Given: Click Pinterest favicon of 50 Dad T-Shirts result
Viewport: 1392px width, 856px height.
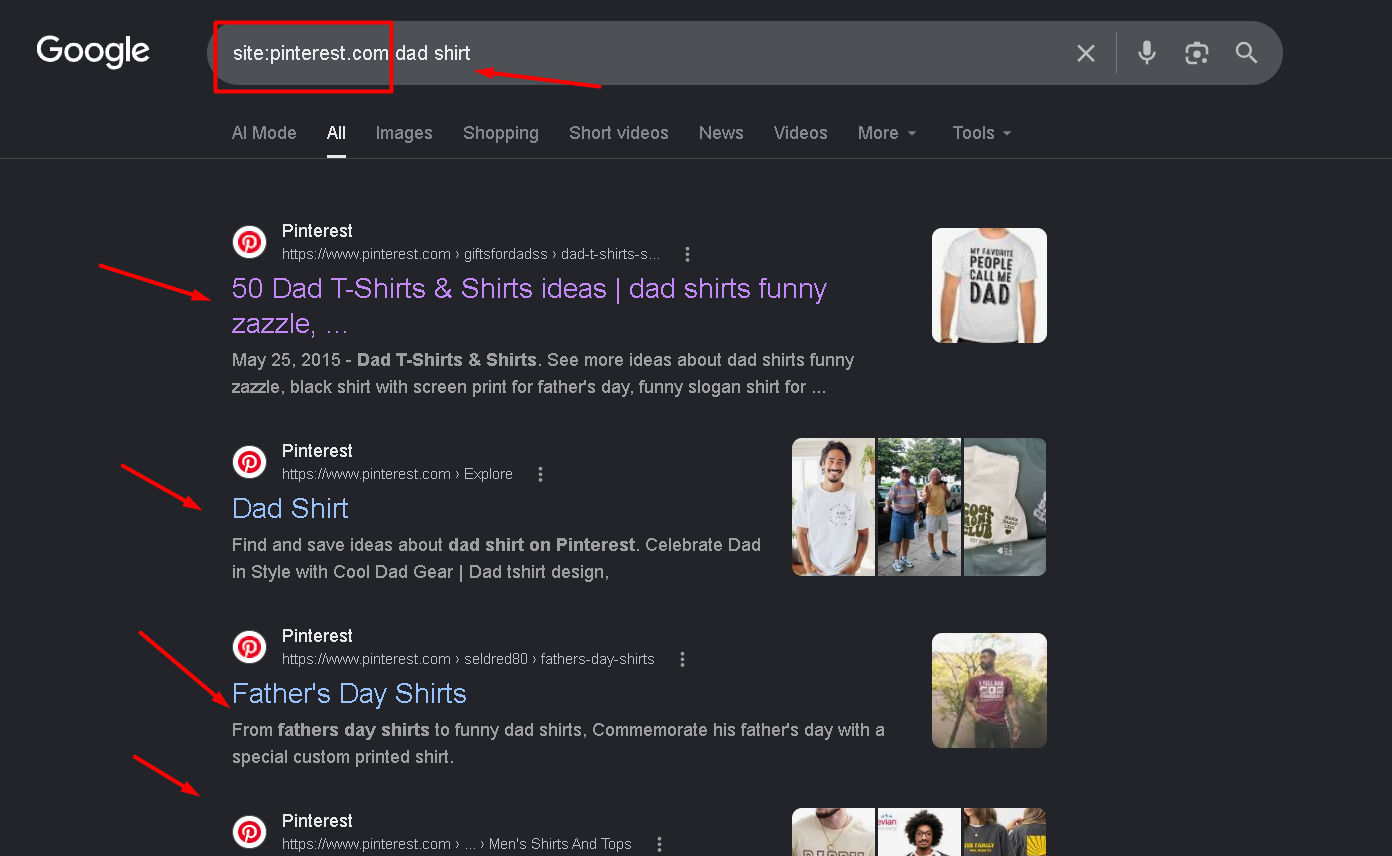Looking at the screenshot, I should point(250,242).
